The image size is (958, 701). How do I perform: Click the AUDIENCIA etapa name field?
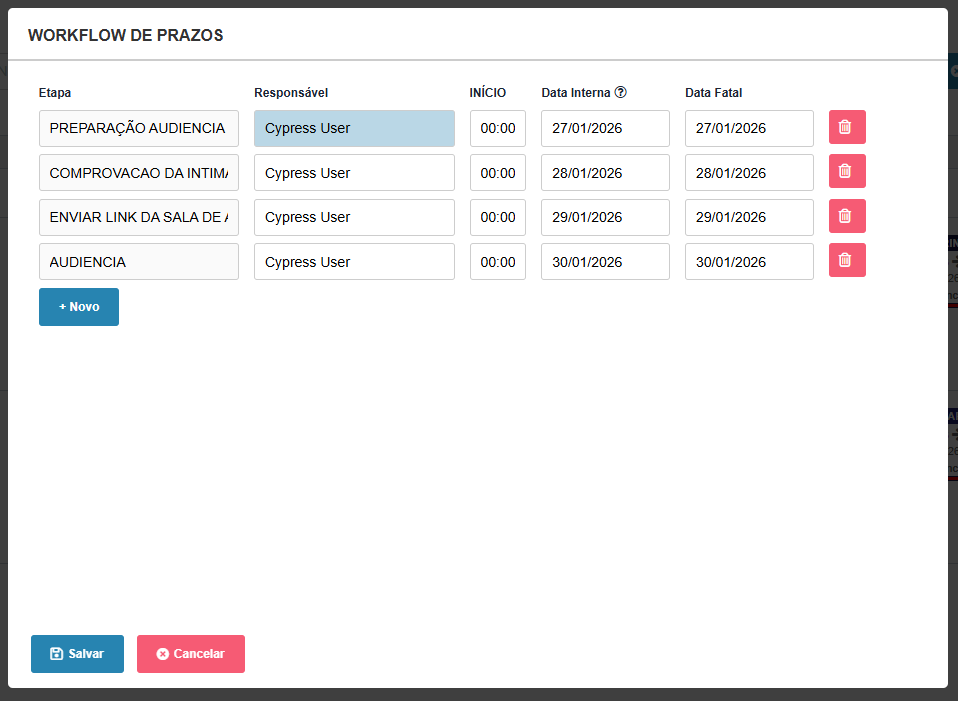[139, 262]
